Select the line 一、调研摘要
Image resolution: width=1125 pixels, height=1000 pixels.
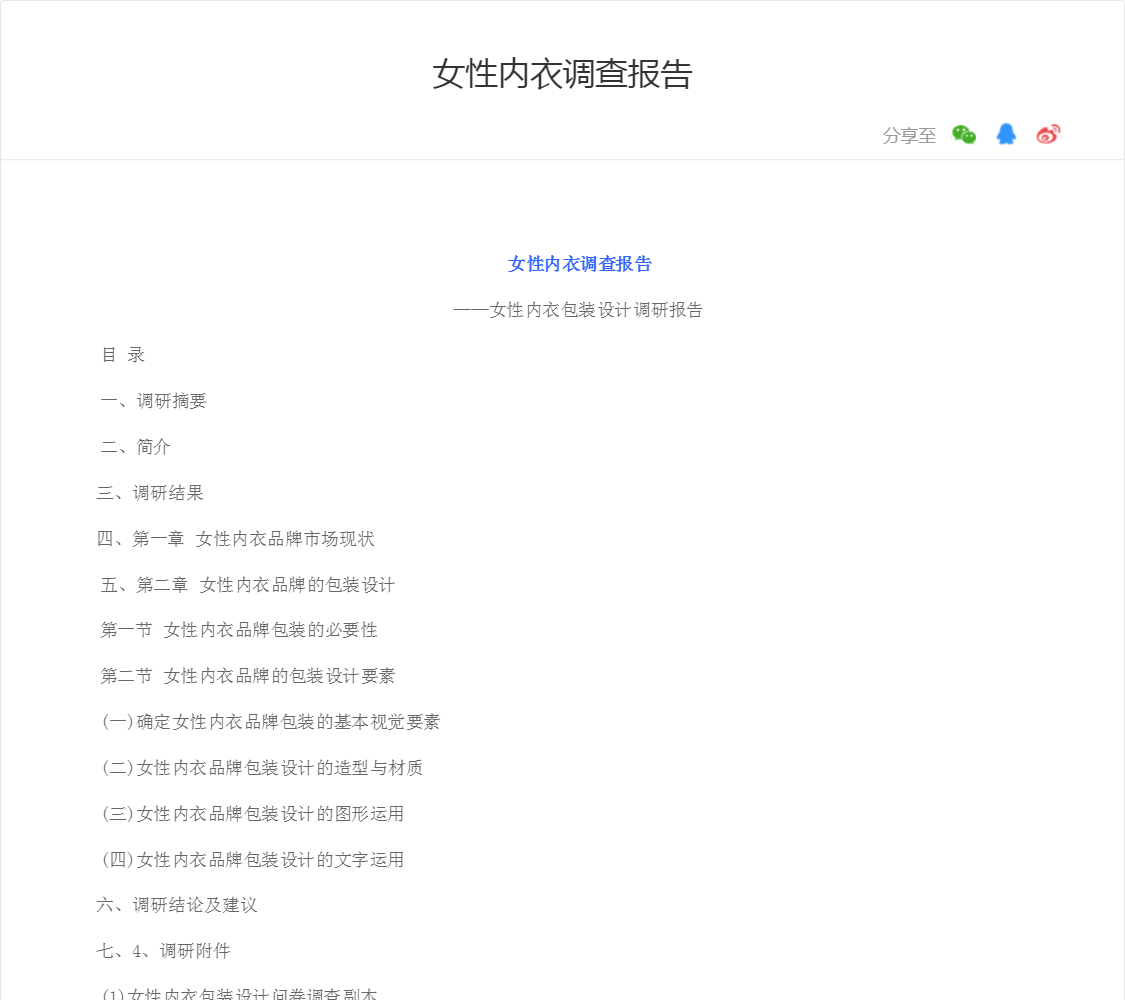(154, 401)
